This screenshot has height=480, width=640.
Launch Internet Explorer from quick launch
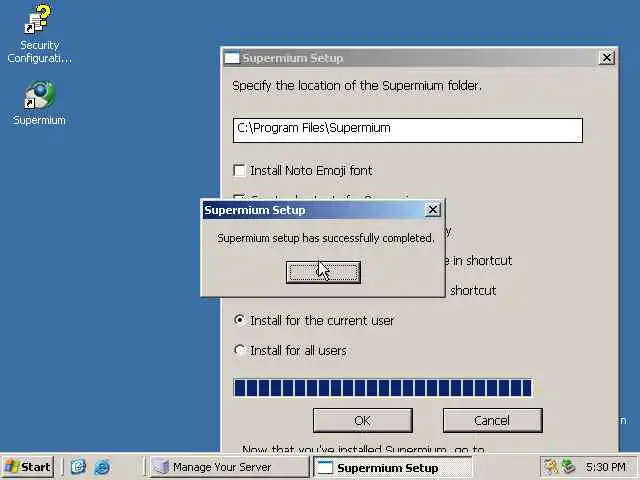102,467
